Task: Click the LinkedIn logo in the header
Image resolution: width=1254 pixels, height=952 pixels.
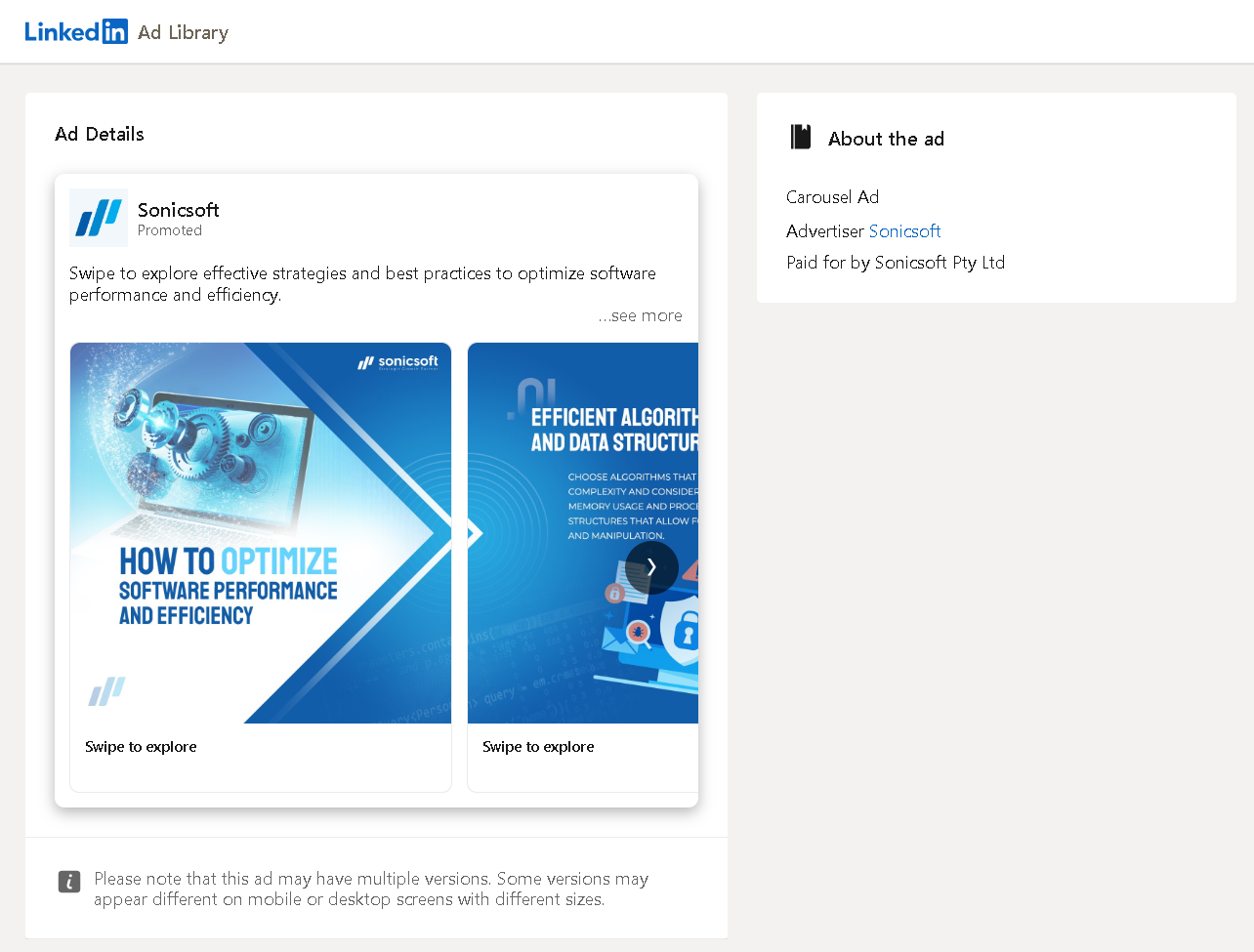Action: click(x=76, y=30)
